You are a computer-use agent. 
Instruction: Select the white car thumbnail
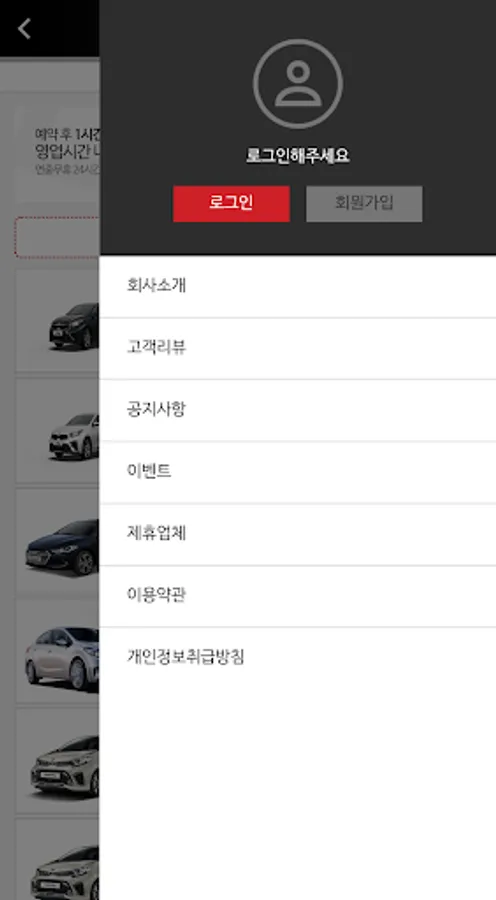(x=73, y=436)
